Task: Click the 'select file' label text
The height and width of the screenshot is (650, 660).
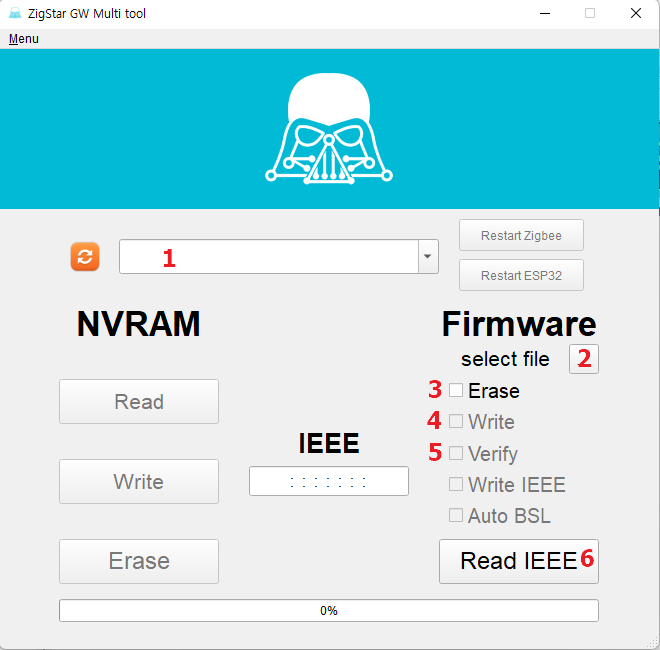Action: (505, 359)
